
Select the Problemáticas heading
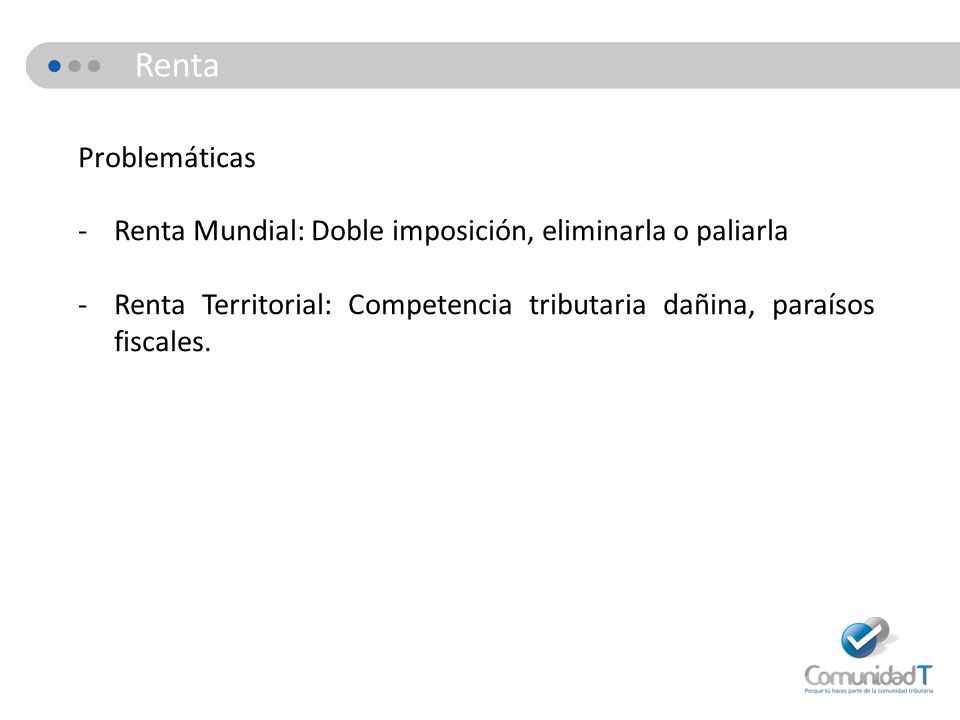point(167,158)
